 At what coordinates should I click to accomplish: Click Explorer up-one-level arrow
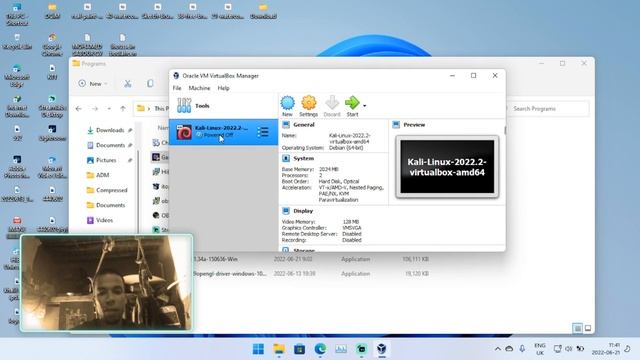pos(123,109)
